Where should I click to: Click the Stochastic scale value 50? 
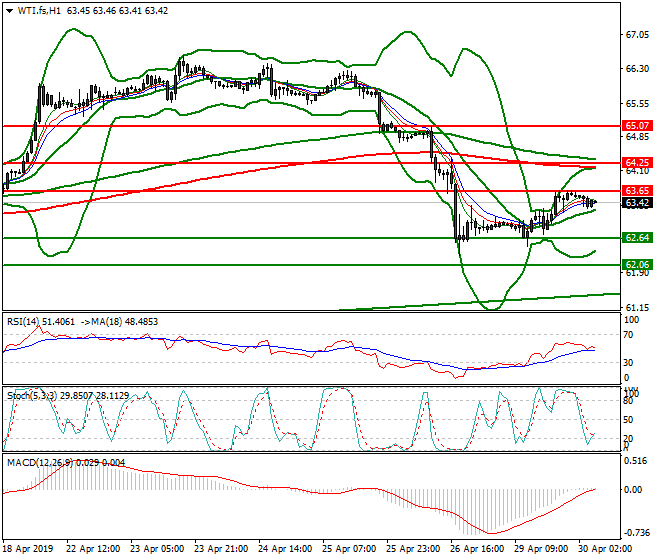pos(628,420)
